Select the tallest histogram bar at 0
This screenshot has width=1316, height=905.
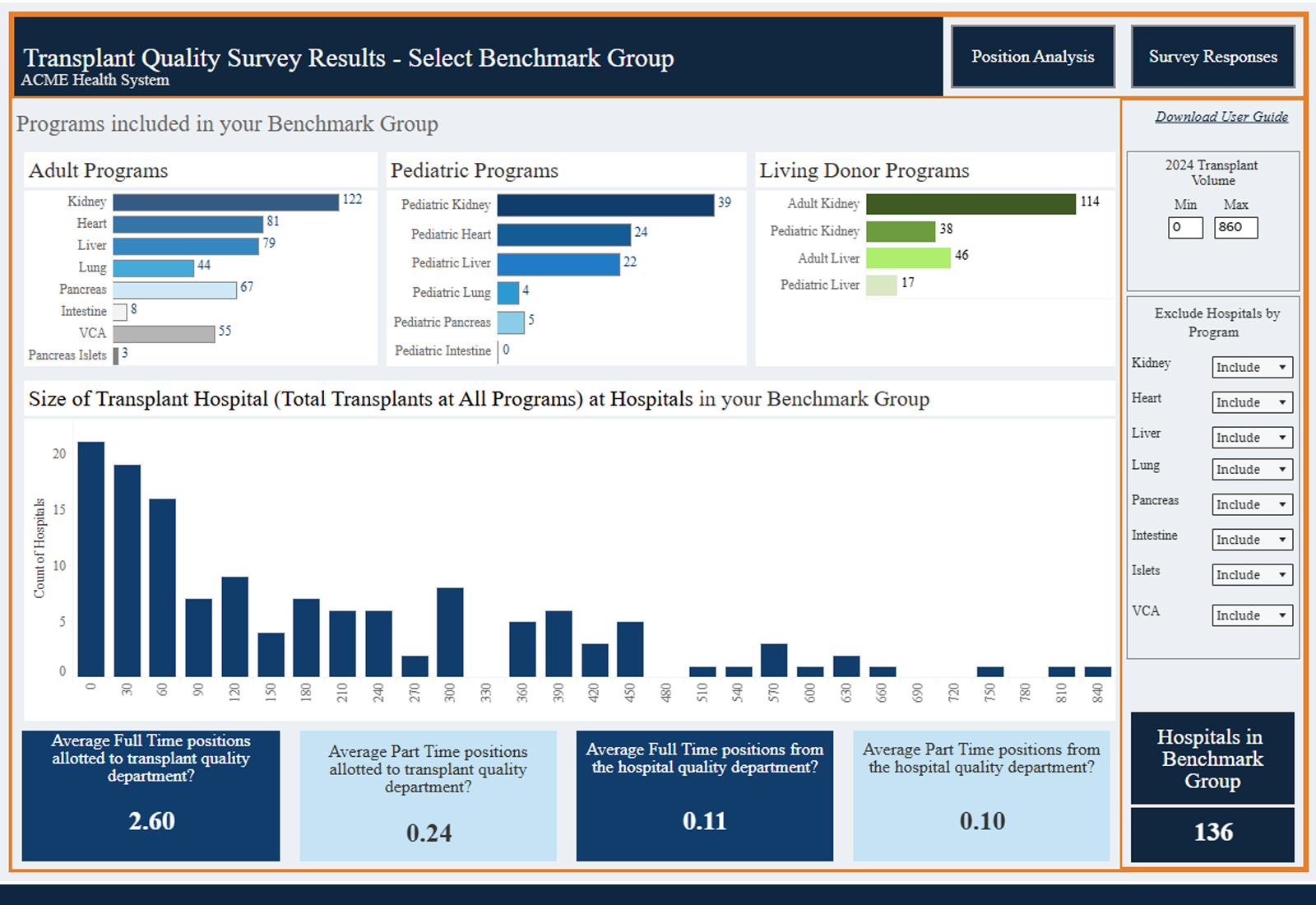[x=91, y=559]
